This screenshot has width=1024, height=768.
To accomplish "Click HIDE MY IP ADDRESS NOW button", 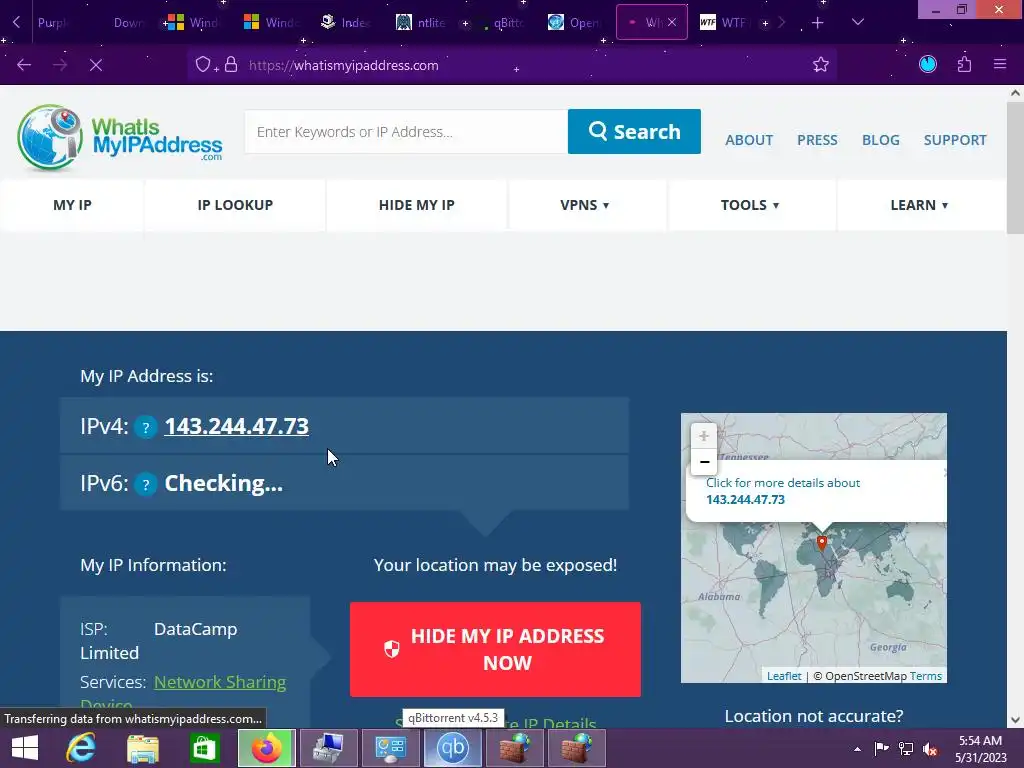I will pyautogui.click(x=495, y=650).
